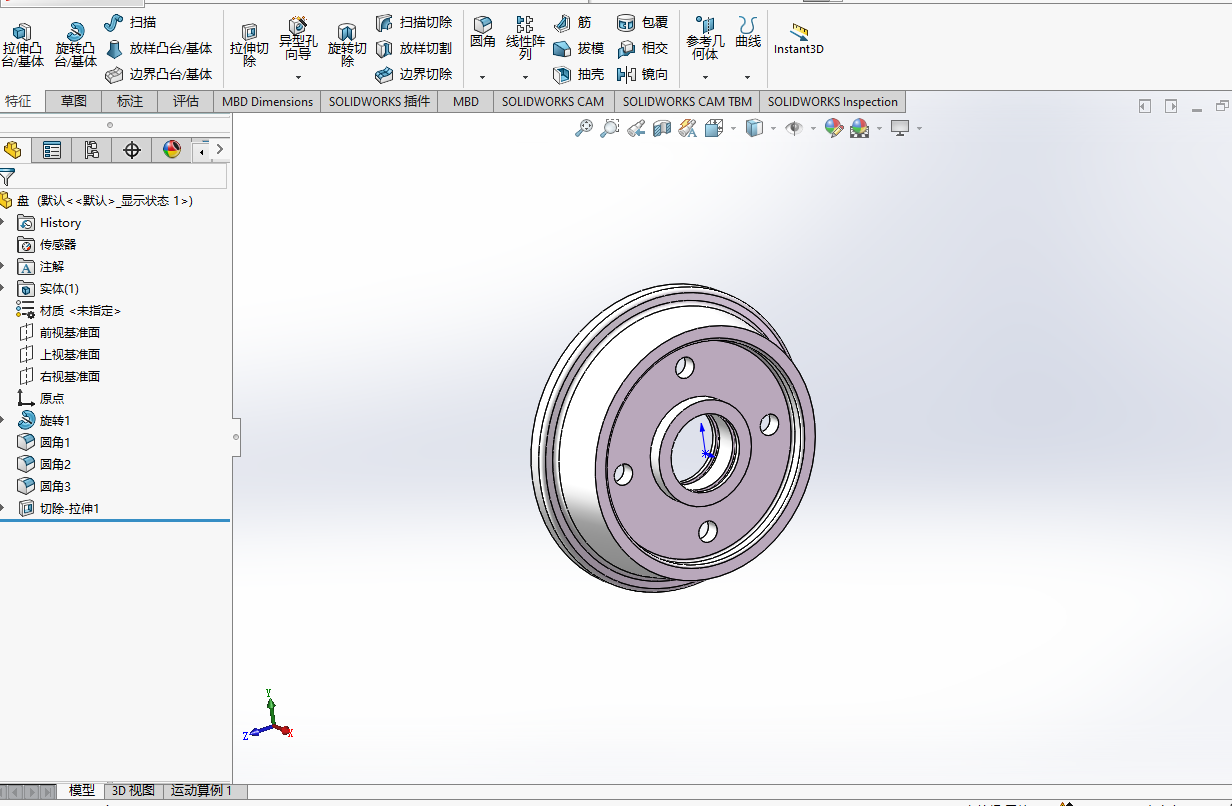Open the 参考几何体 reference geometry tool
Image resolution: width=1232 pixels, height=806 pixels.
(705, 39)
